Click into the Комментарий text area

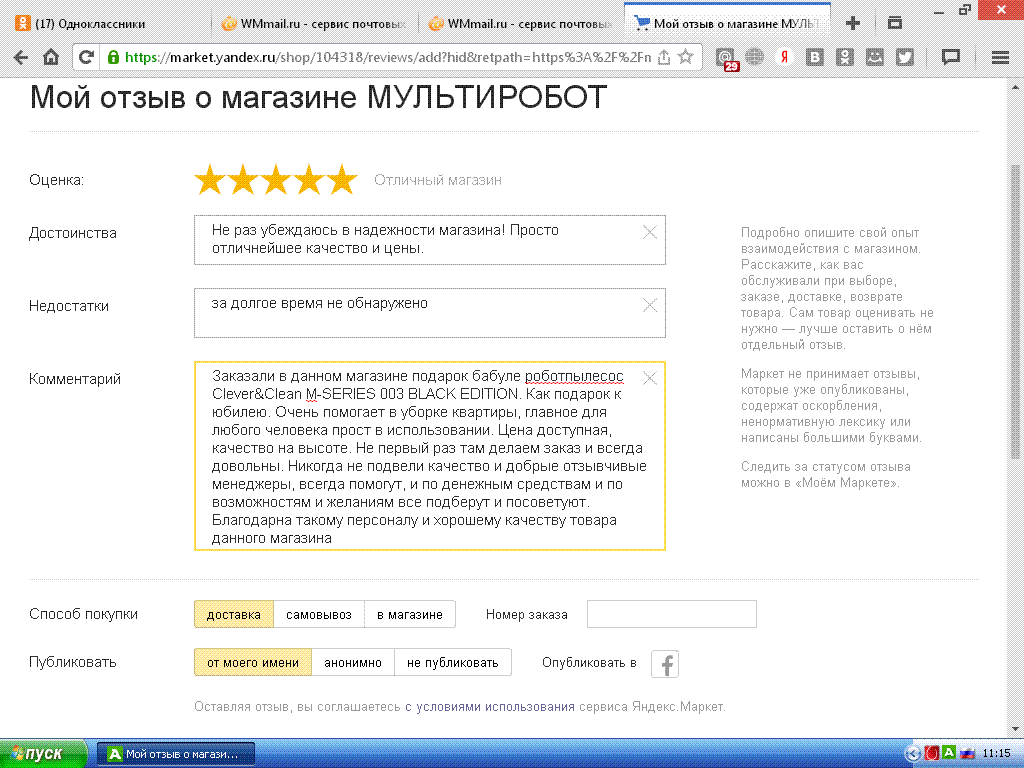[x=430, y=456]
